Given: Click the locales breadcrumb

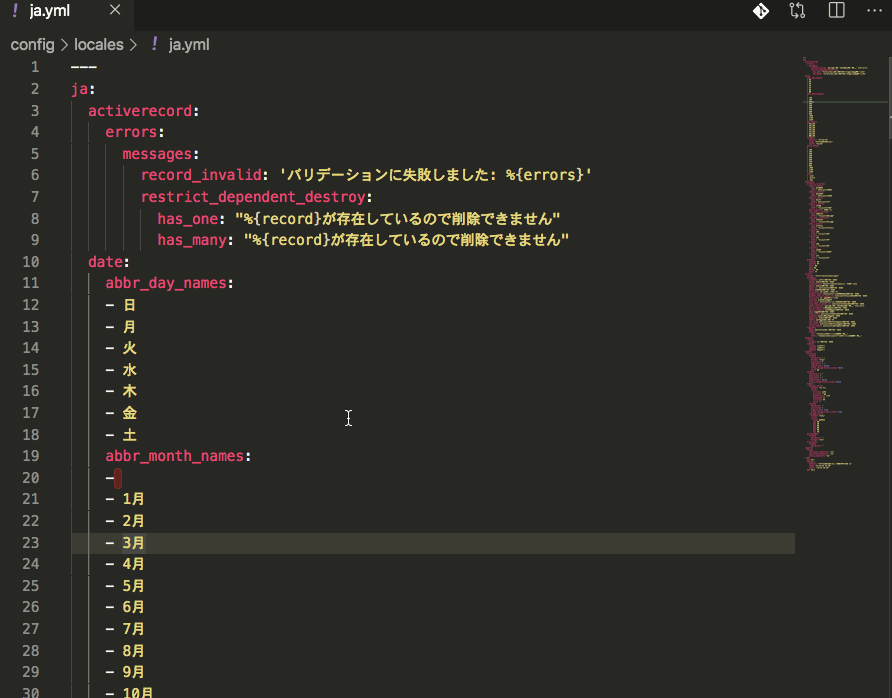Looking at the screenshot, I should (x=98, y=44).
